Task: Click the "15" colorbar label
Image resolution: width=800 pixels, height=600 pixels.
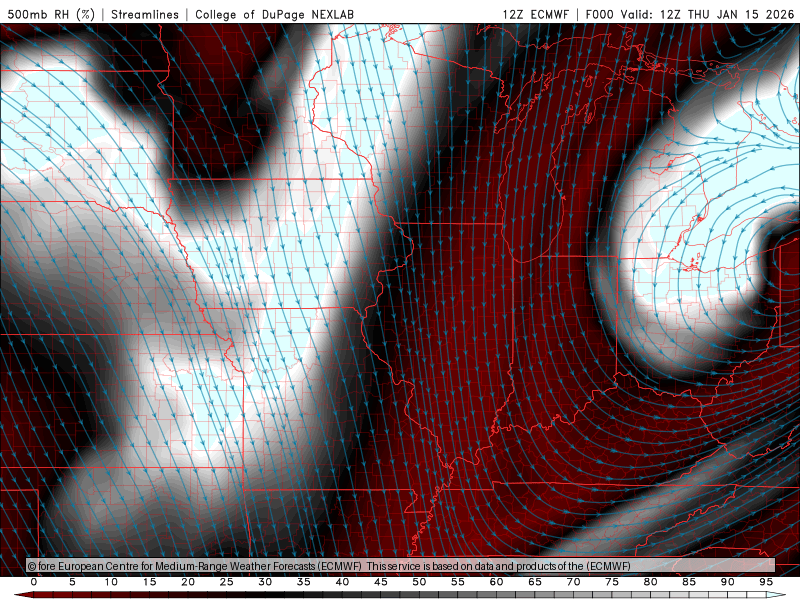Action: [149, 582]
